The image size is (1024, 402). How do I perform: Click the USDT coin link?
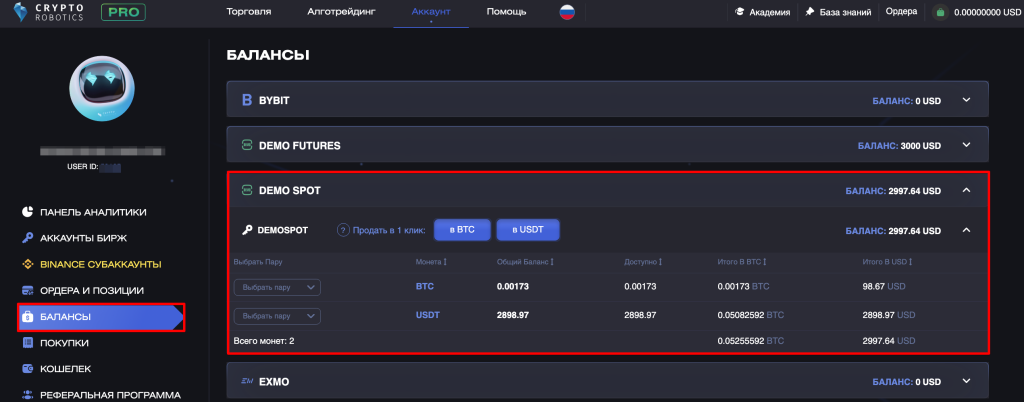tap(428, 315)
